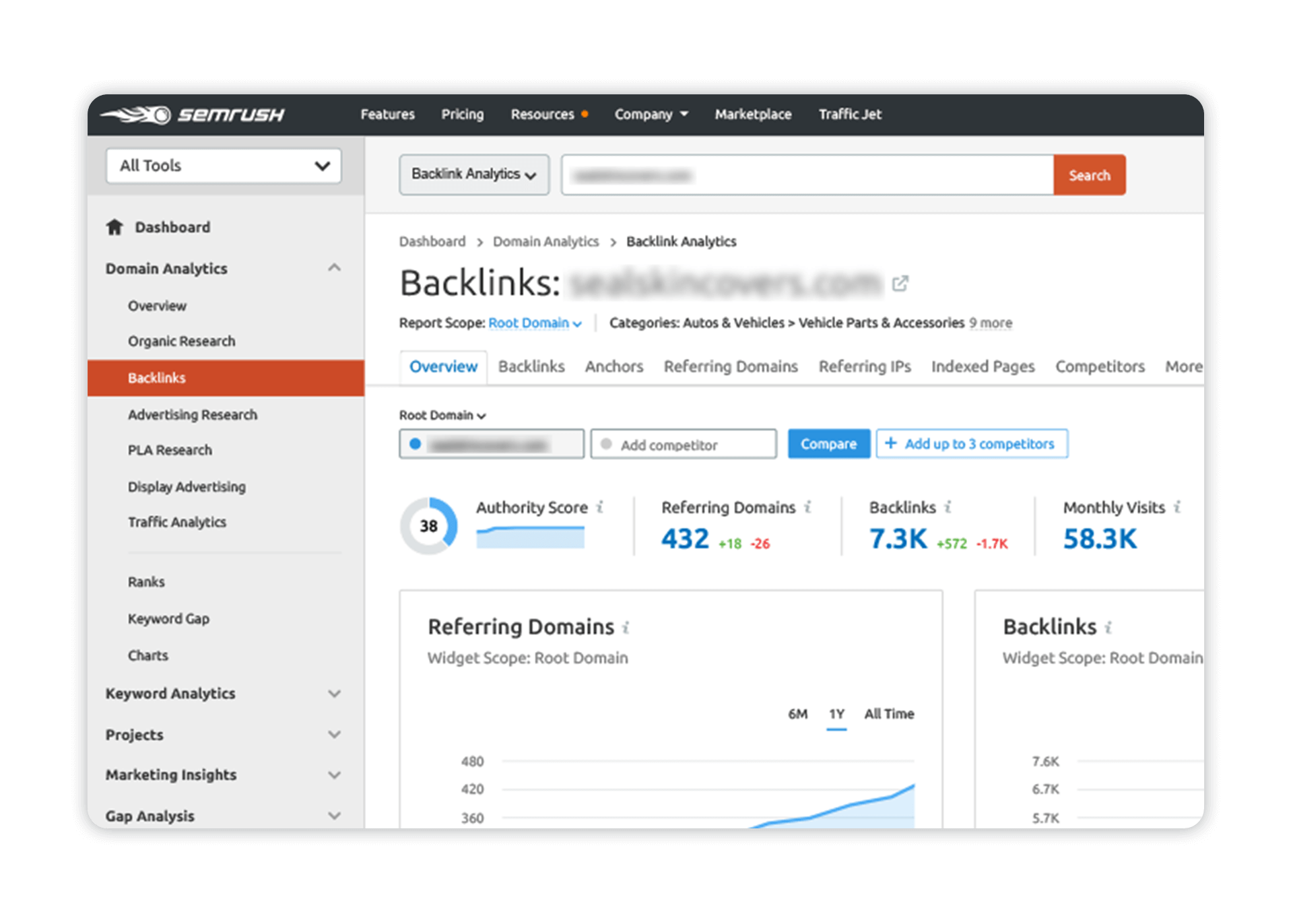Click the Referring Domains widget info icon
The width and height of the screenshot is (1293, 924).
coord(626,626)
